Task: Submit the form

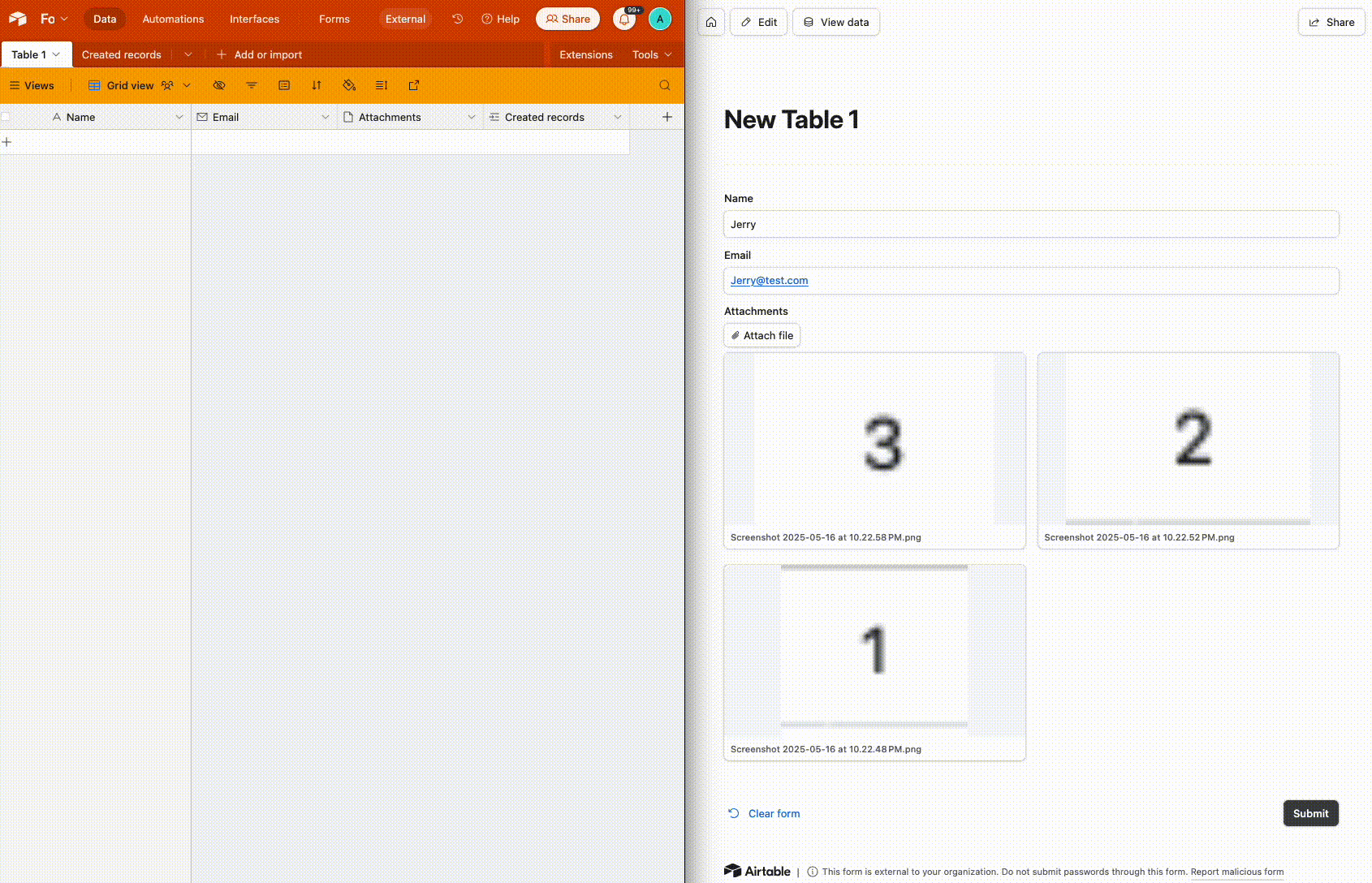Action: (x=1310, y=813)
